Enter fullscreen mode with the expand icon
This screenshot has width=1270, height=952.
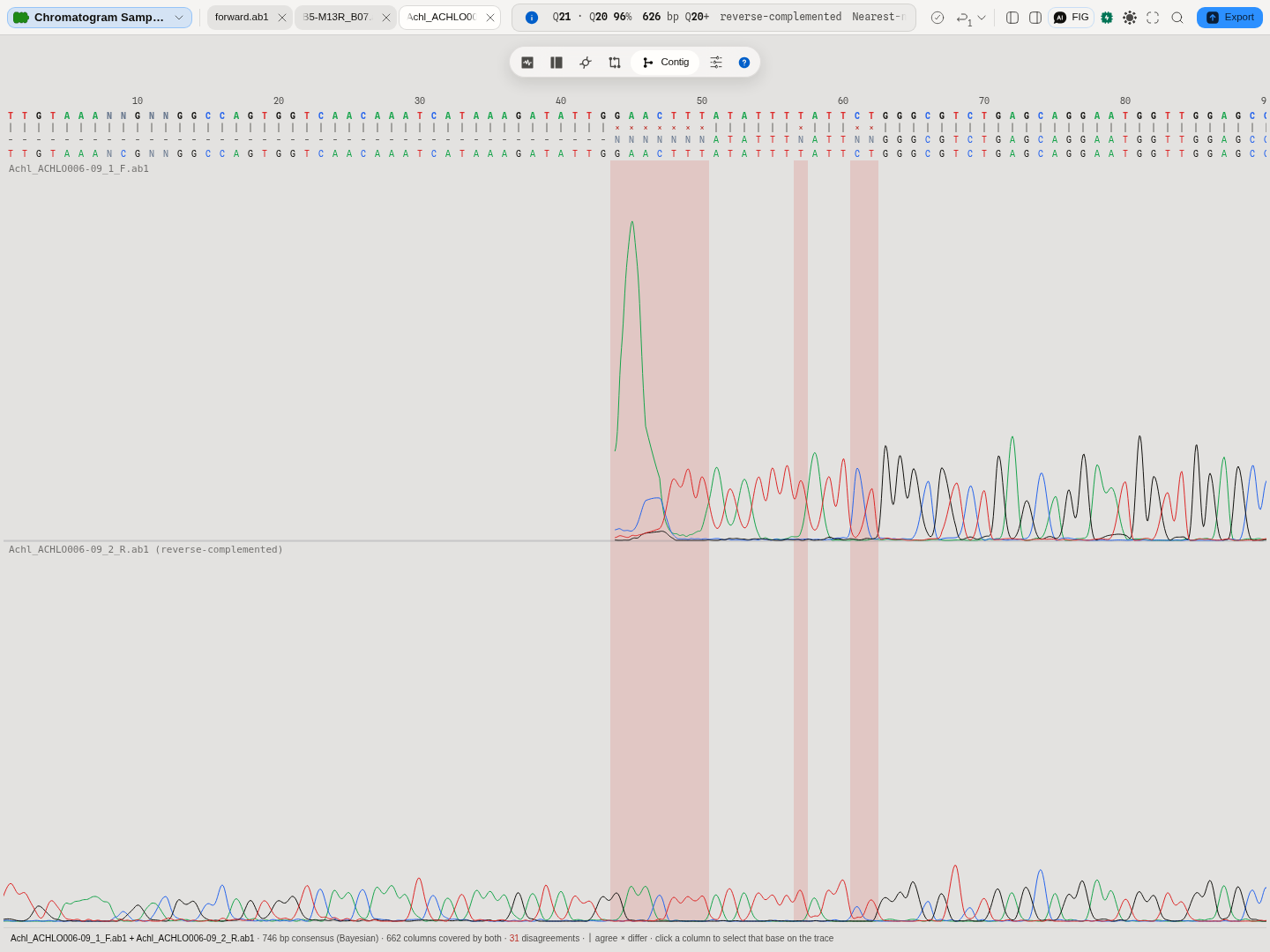click(1153, 18)
